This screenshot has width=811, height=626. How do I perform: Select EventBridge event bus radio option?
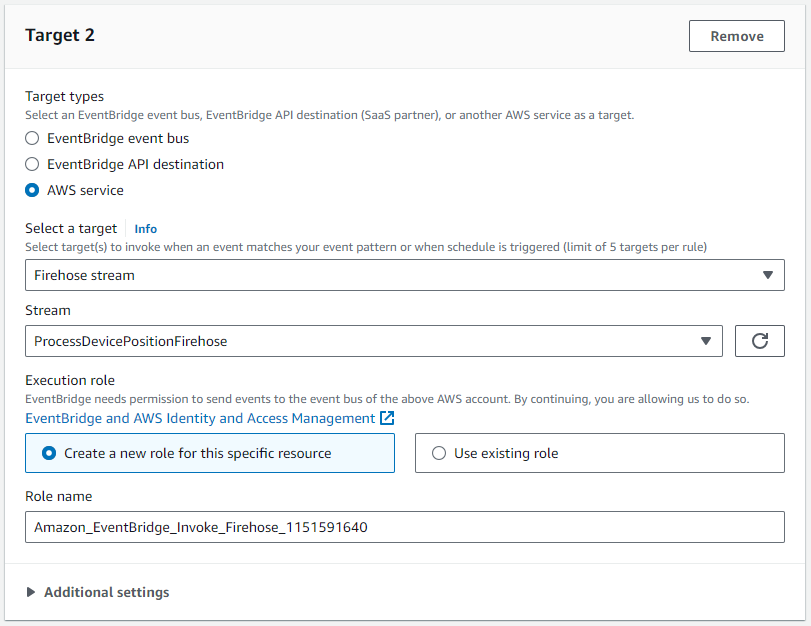click(32, 139)
